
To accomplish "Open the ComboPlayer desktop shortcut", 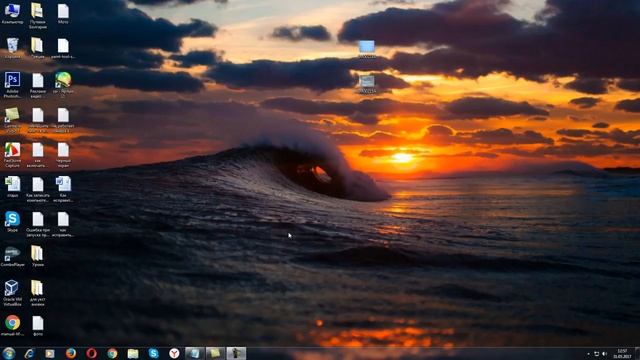I will tap(12, 257).
